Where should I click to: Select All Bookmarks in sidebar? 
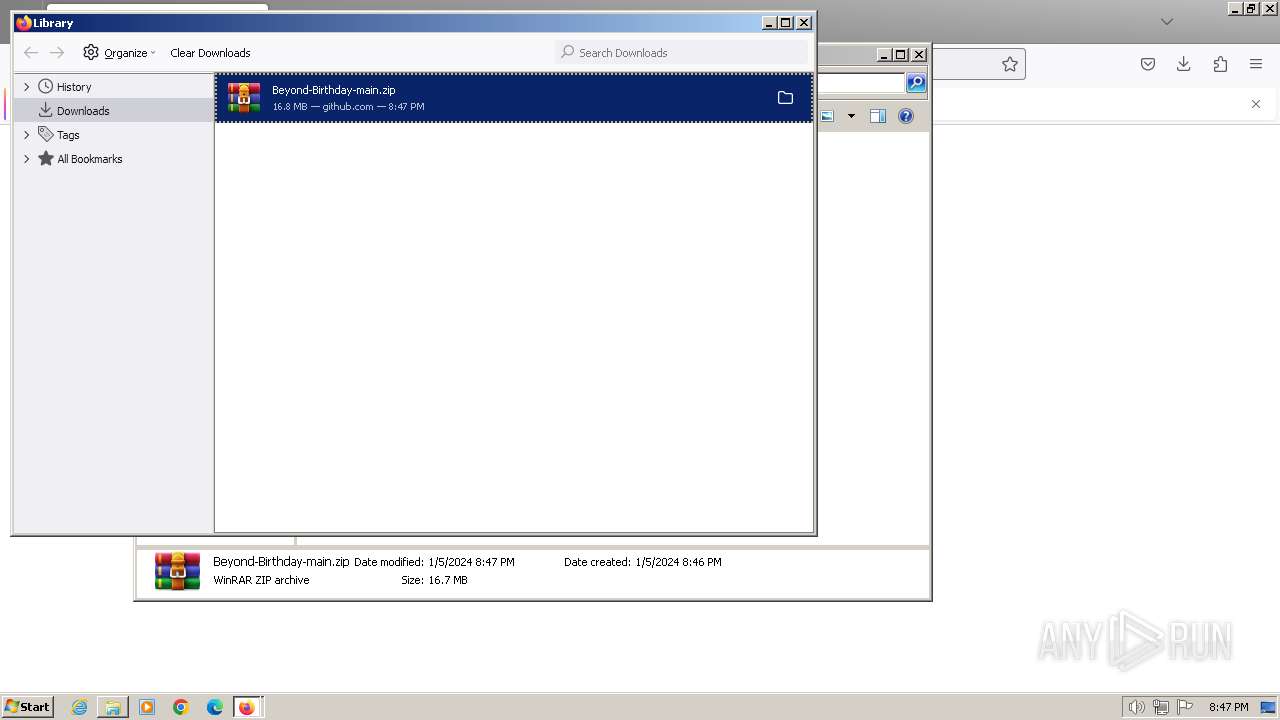click(90, 159)
